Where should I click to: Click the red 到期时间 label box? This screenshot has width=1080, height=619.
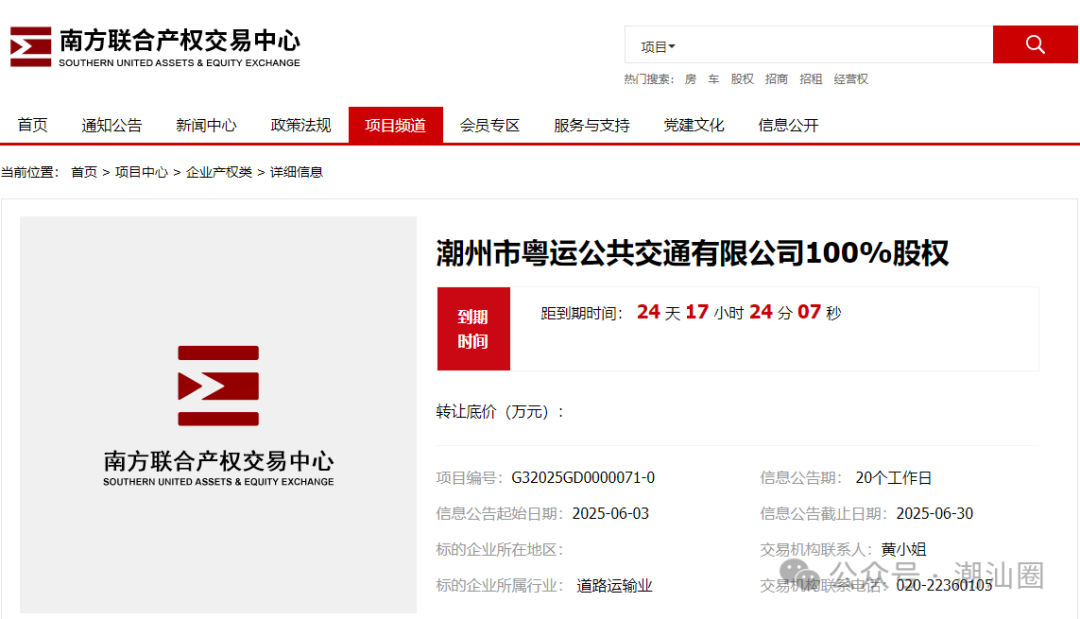click(473, 329)
